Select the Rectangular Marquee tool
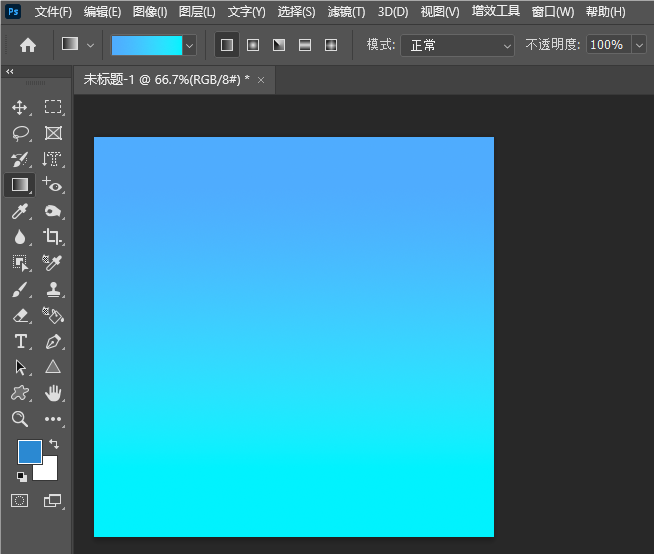This screenshot has width=654, height=554. (x=53, y=107)
